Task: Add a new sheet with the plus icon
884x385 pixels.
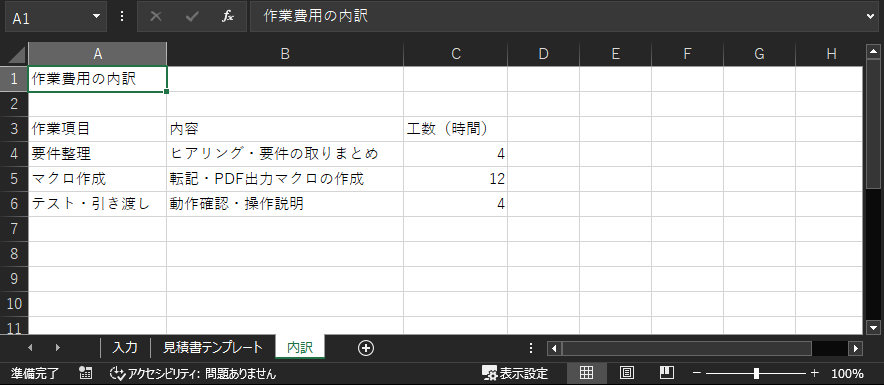Action: (x=366, y=348)
